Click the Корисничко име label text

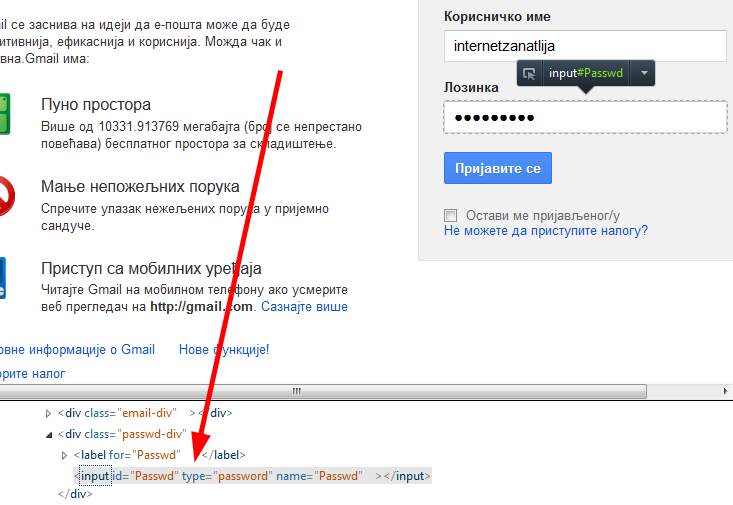pos(497,16)
